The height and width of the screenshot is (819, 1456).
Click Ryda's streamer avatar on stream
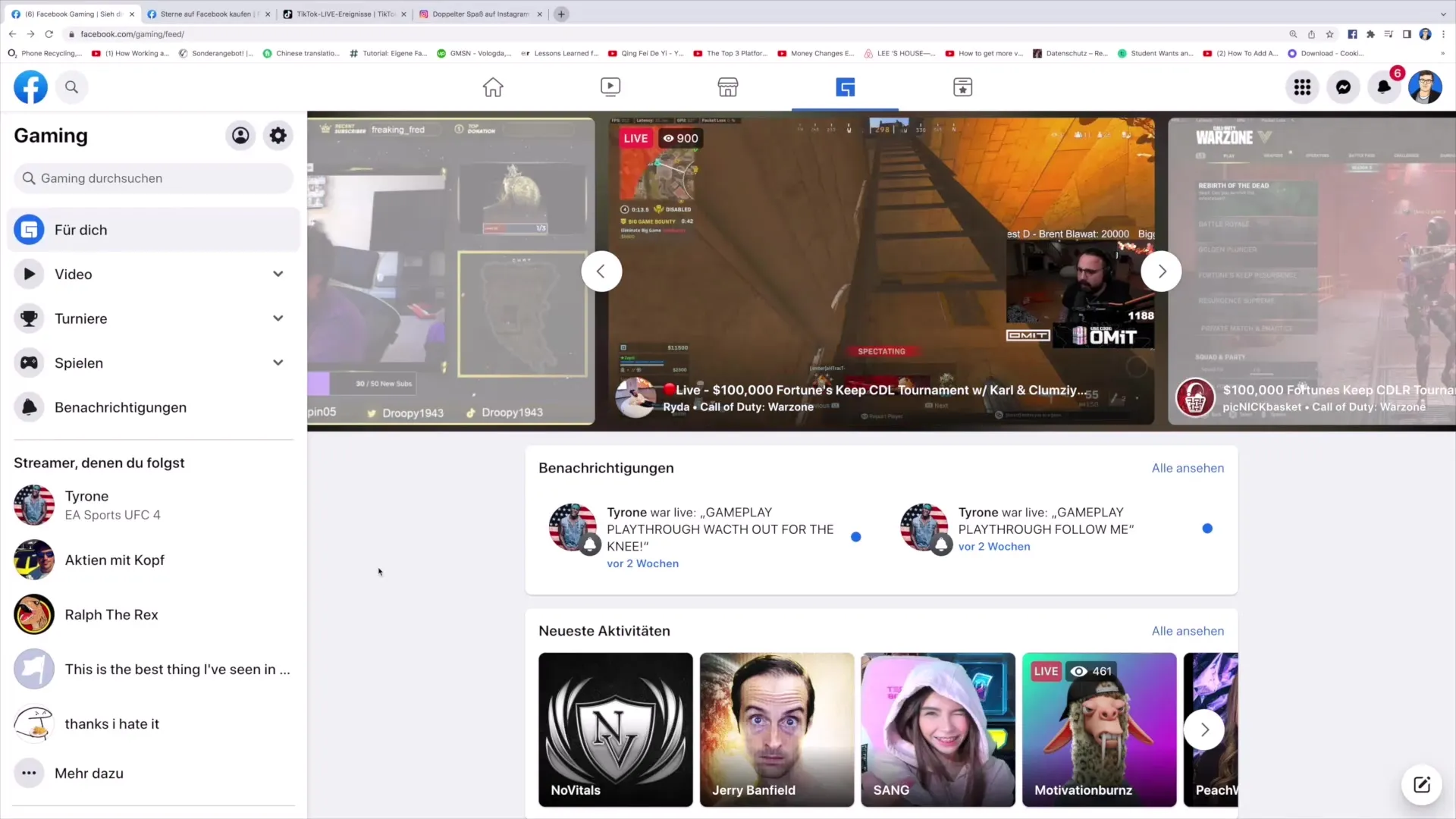click(x=635, y=397)
